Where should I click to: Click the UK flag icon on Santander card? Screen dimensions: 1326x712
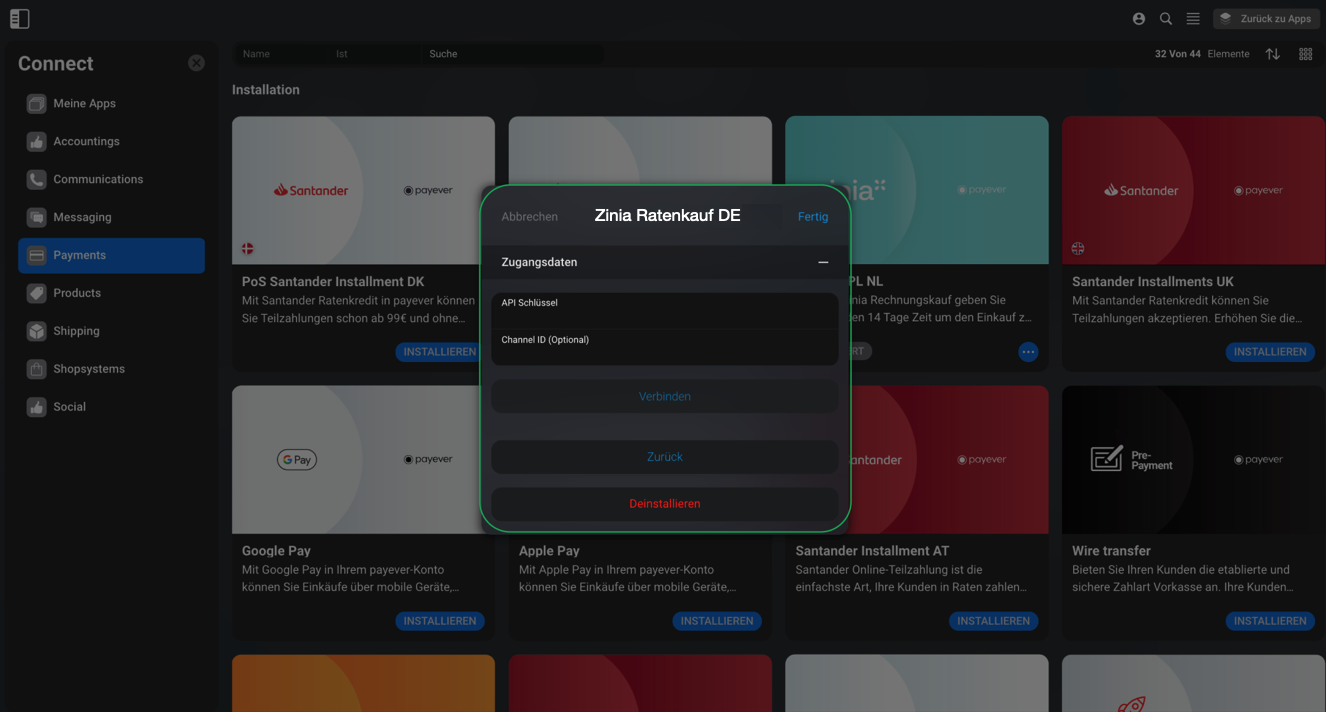coord(1078,249)
